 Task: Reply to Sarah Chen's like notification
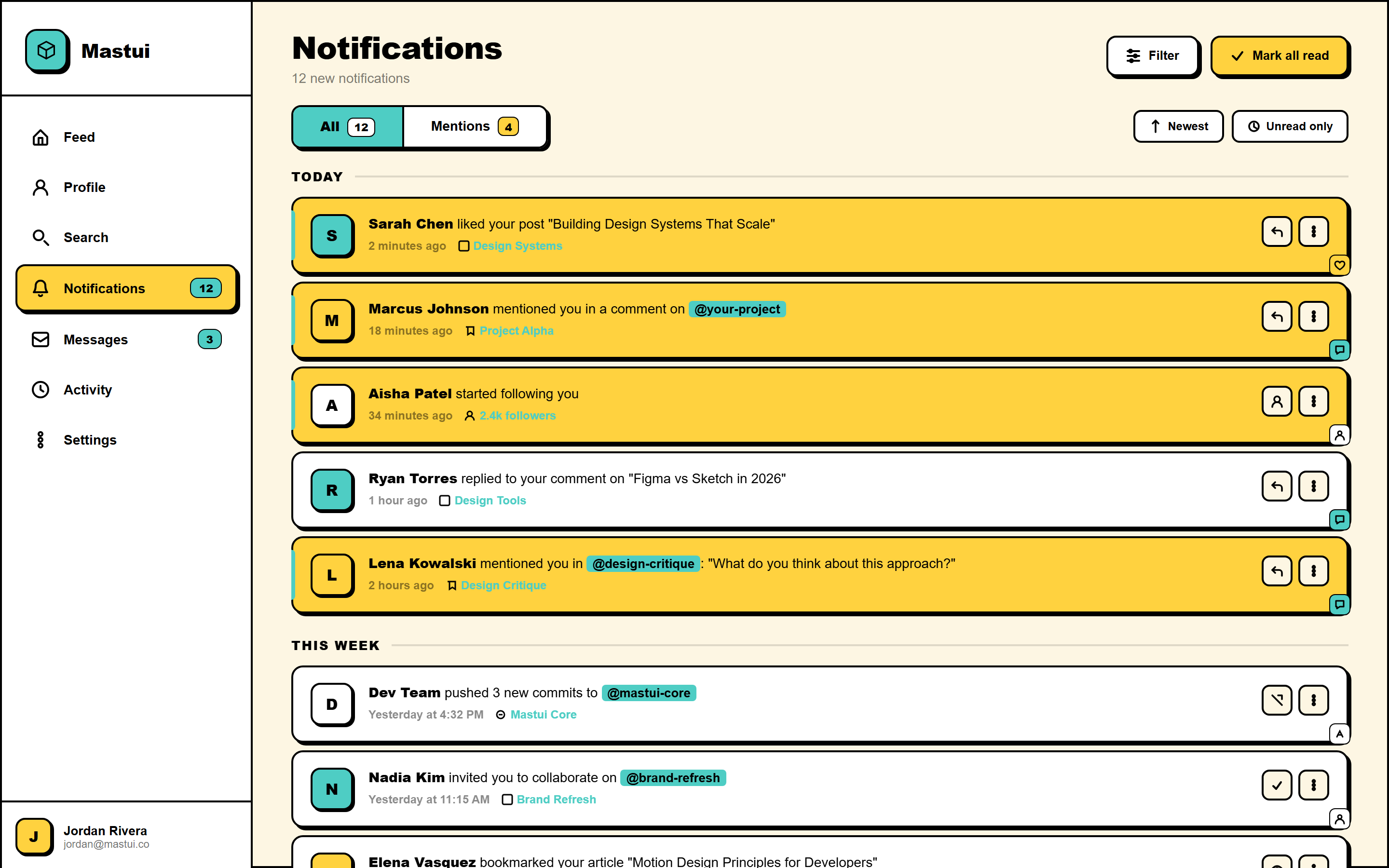click(1277, 231)
